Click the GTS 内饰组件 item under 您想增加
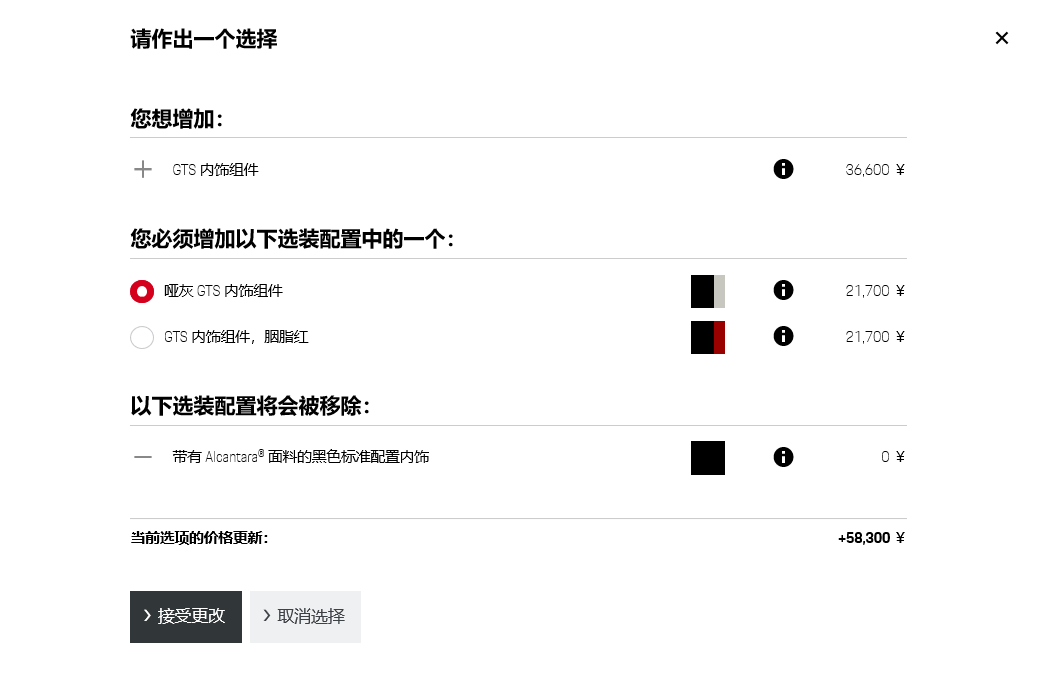Image resolution: width=1043 pixels, height=676 pixels. [x=215, y=170]
